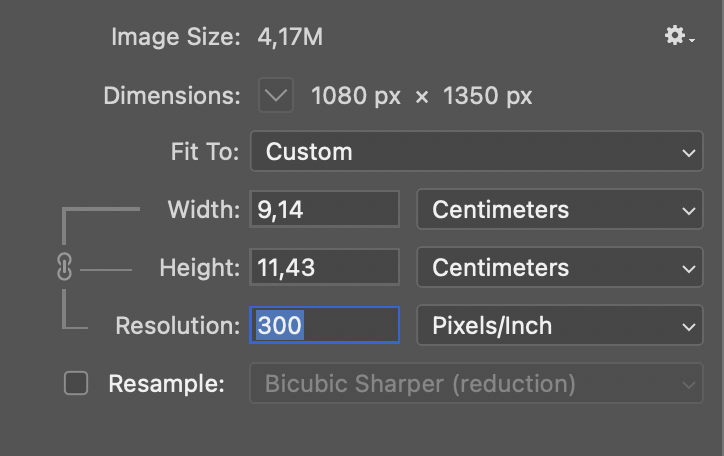Click the Bicubic Sharper resample method dropdown
Screen dimensions: 724x456
[477, 384]
